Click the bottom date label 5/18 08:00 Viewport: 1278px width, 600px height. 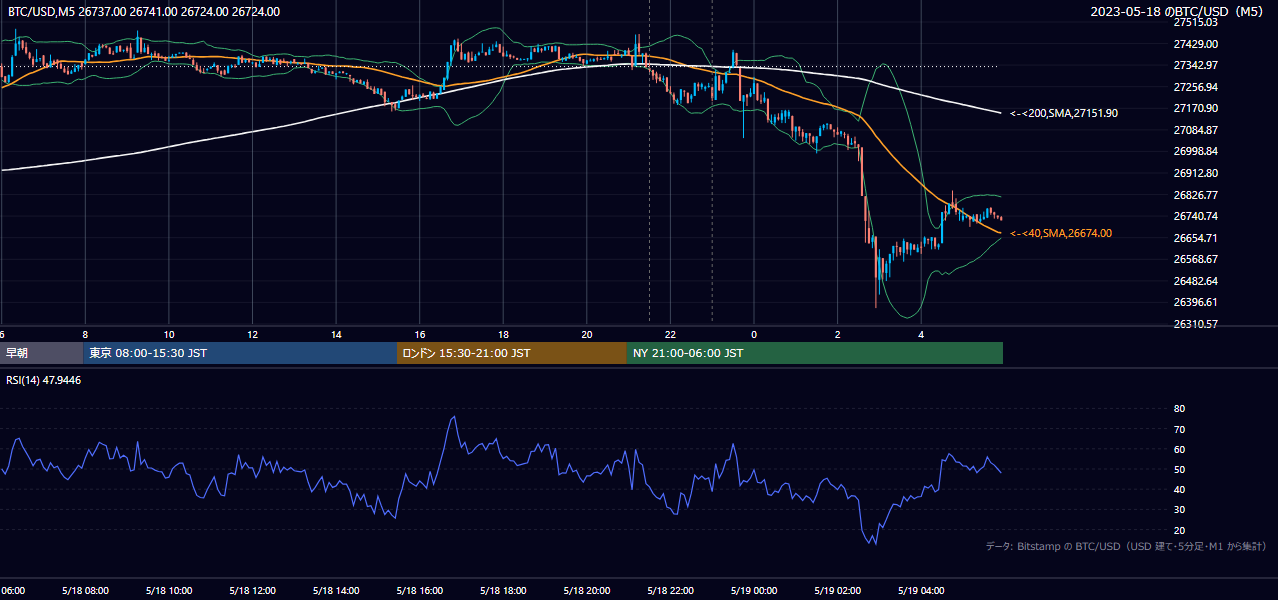tap(85, 591)
